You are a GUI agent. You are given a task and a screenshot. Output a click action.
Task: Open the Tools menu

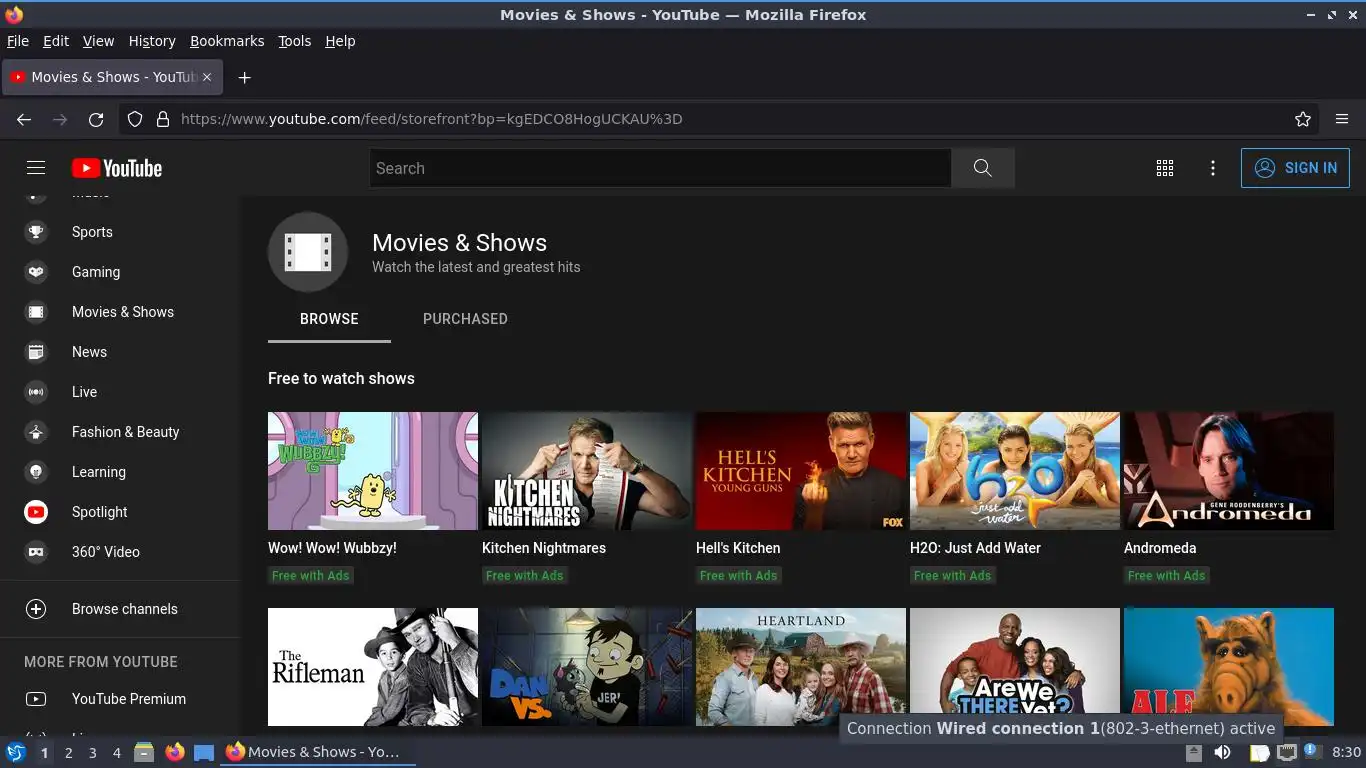tap(295, 41)
